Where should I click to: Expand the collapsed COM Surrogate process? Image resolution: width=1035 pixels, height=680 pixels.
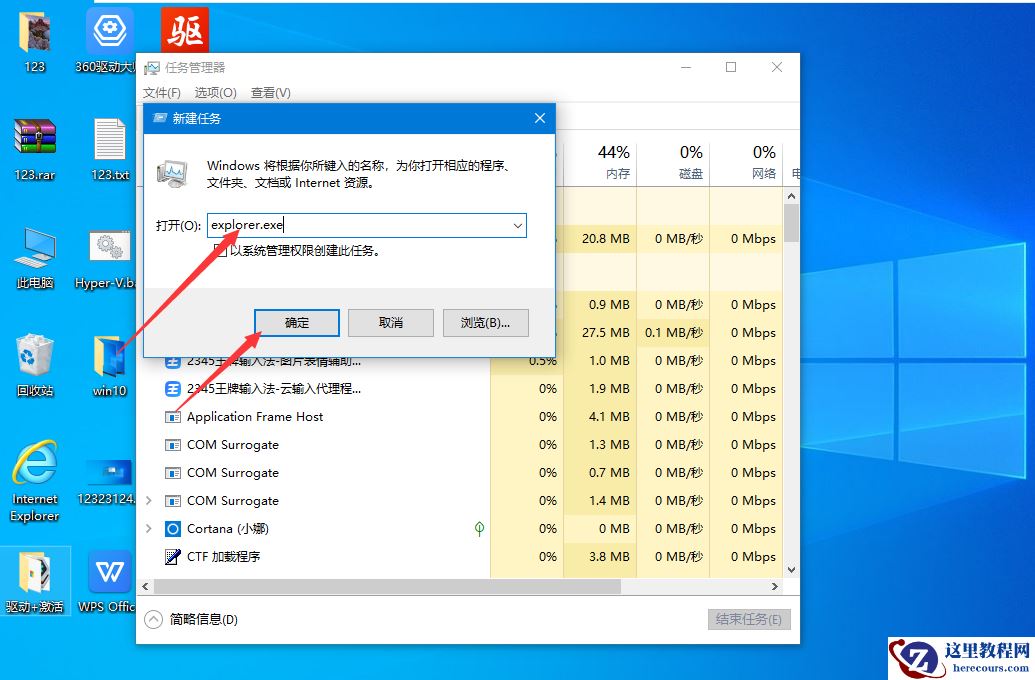pyautogui.click(x=148, y=500)
